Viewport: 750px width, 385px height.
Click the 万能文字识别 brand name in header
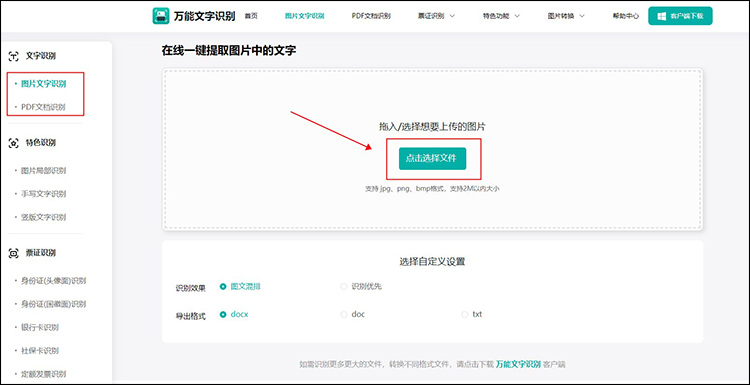(x=205, y=16)
